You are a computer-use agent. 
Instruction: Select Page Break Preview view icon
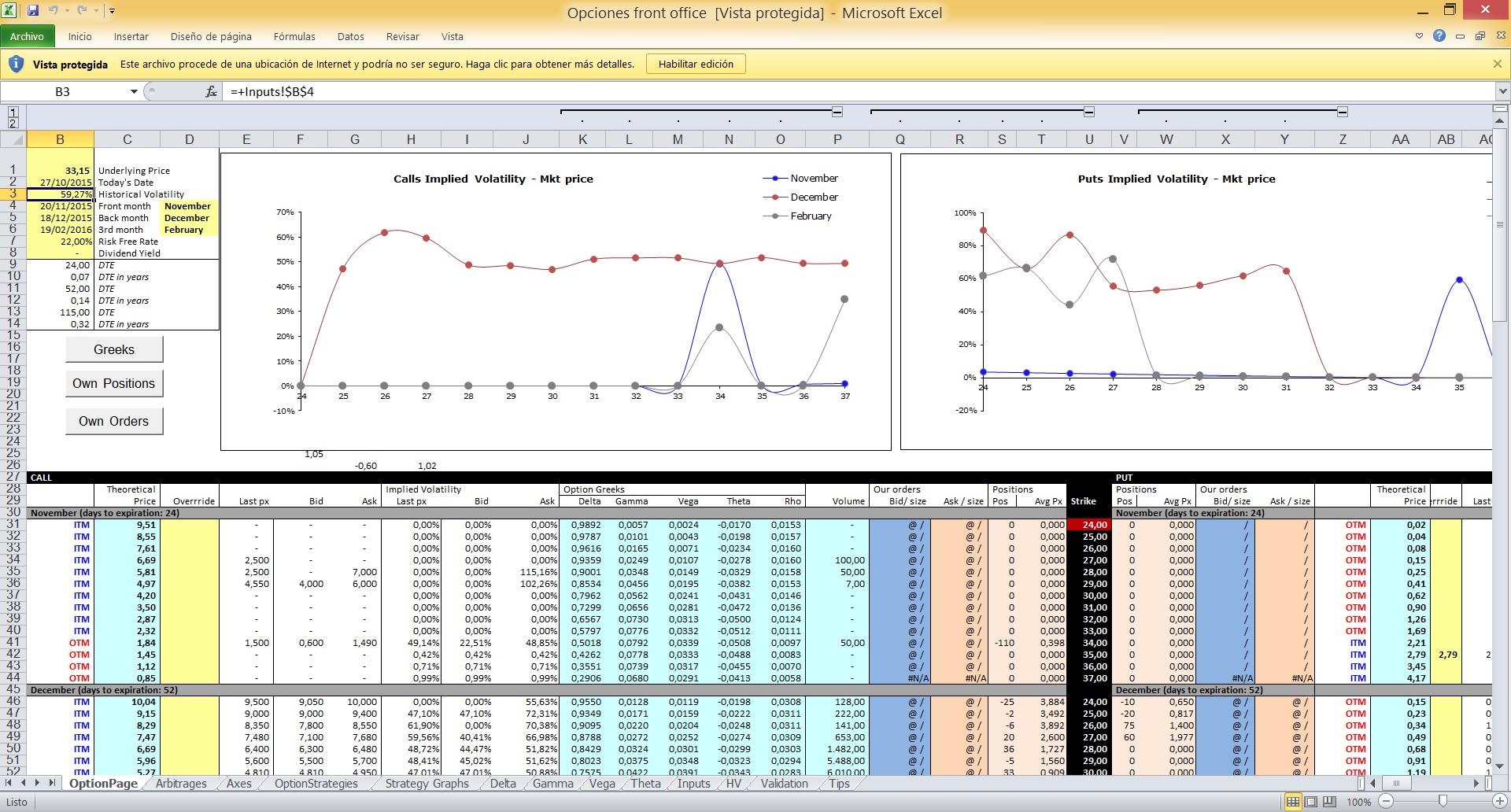click(x=1330, y=802)
